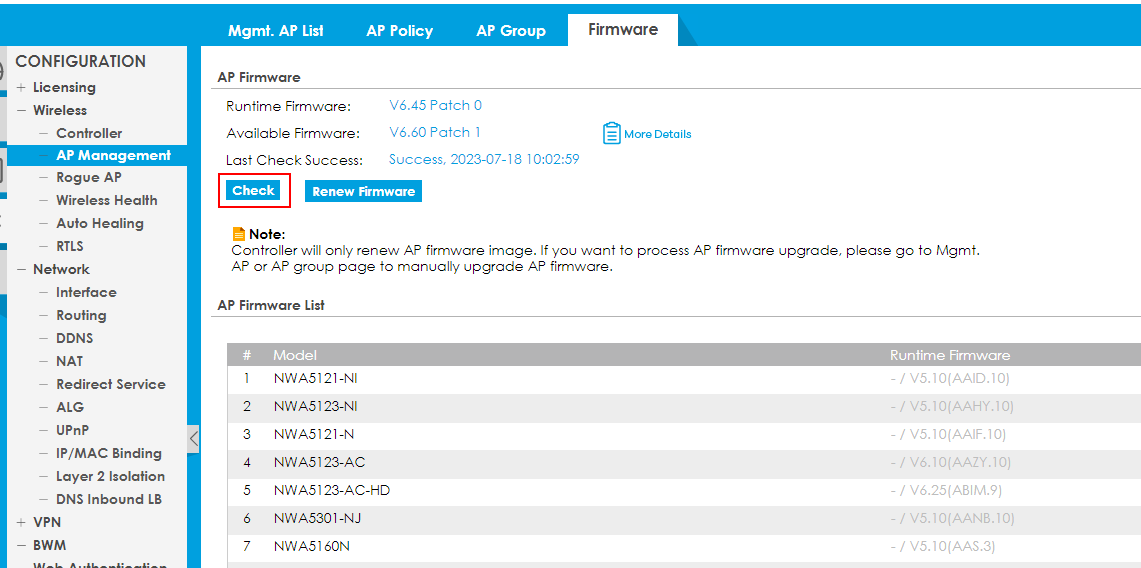This screenshot has height=568, width=1141.
Task: Open the AP Policy tab
Action: point(399,31)
